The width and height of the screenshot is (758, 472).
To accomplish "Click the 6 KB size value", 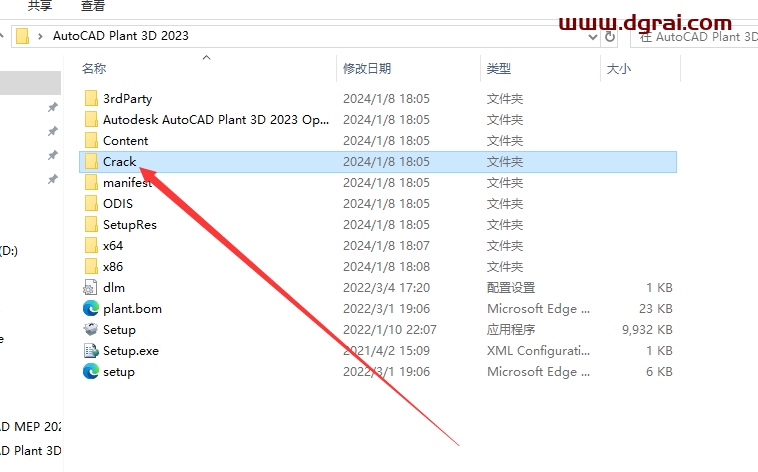I will 659,372.
